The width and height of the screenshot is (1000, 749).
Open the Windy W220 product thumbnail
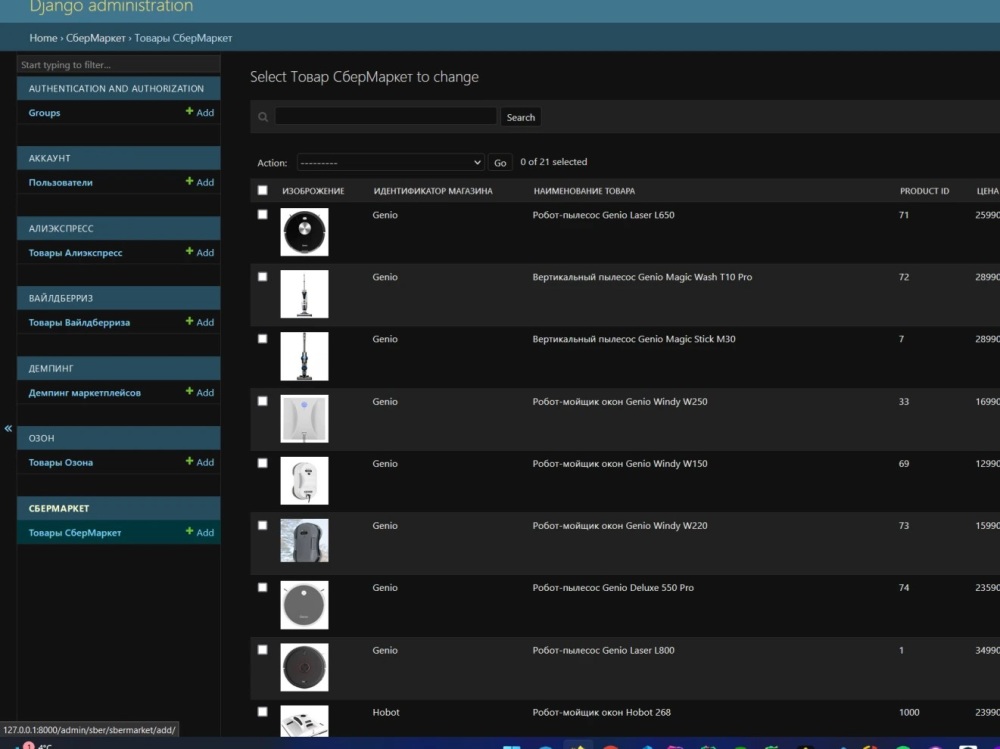pos(304,540)
